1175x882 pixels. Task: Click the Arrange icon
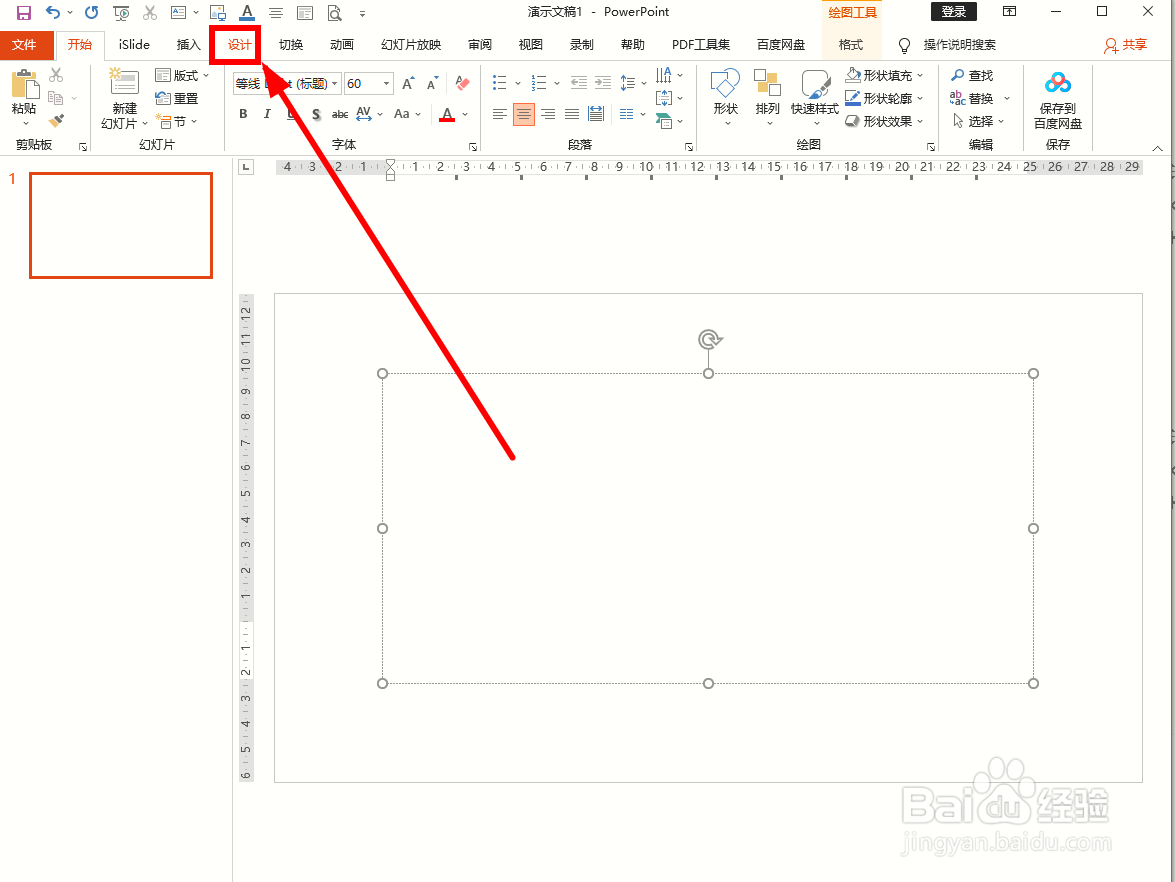[767, 83]
